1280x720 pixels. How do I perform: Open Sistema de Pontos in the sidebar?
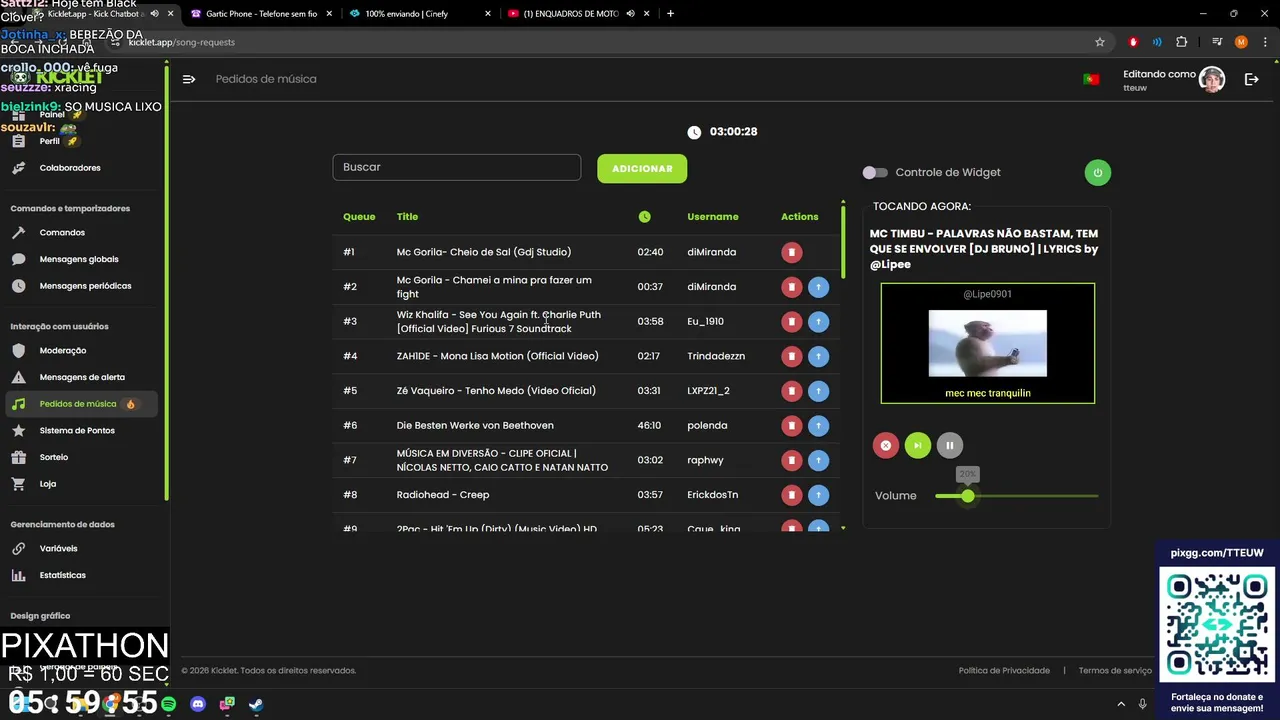pyautogui.click(x=77, y=431)
